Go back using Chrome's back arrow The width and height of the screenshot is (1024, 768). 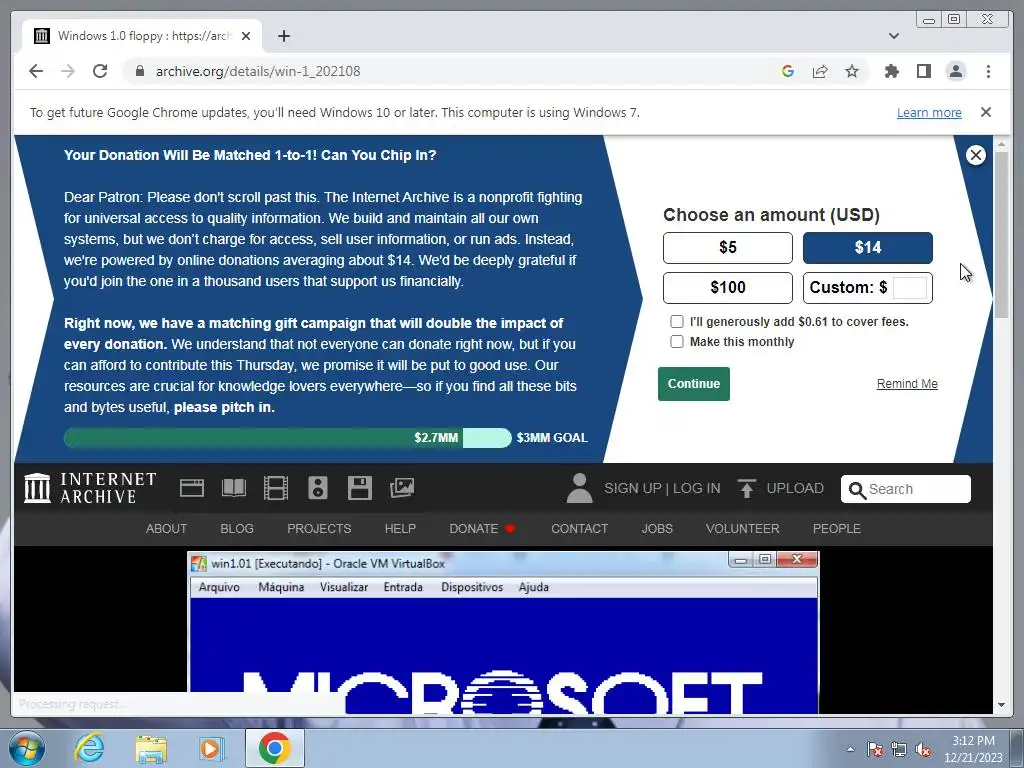point(36,71)
